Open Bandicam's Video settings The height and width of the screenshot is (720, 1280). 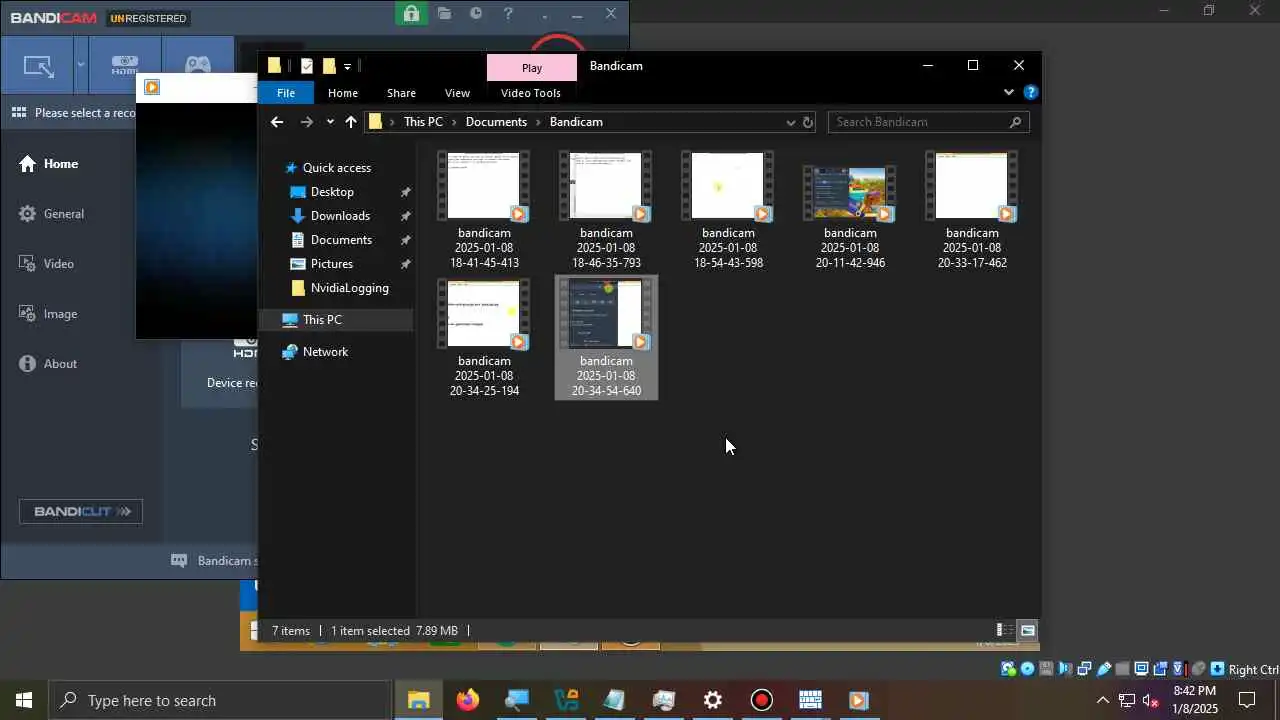tap(47, 264)
